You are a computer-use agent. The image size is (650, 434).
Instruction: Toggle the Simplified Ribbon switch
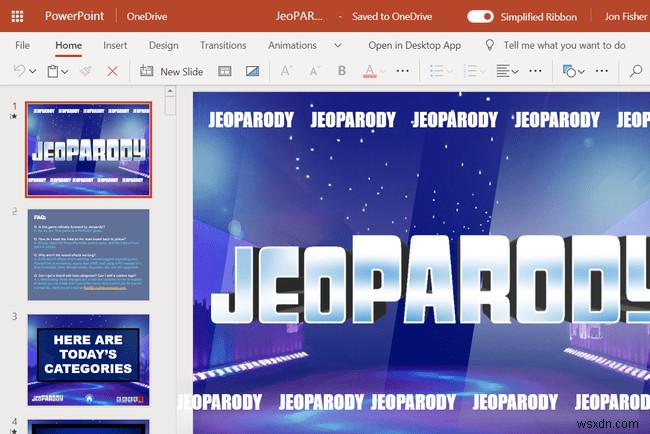(481, 16)
